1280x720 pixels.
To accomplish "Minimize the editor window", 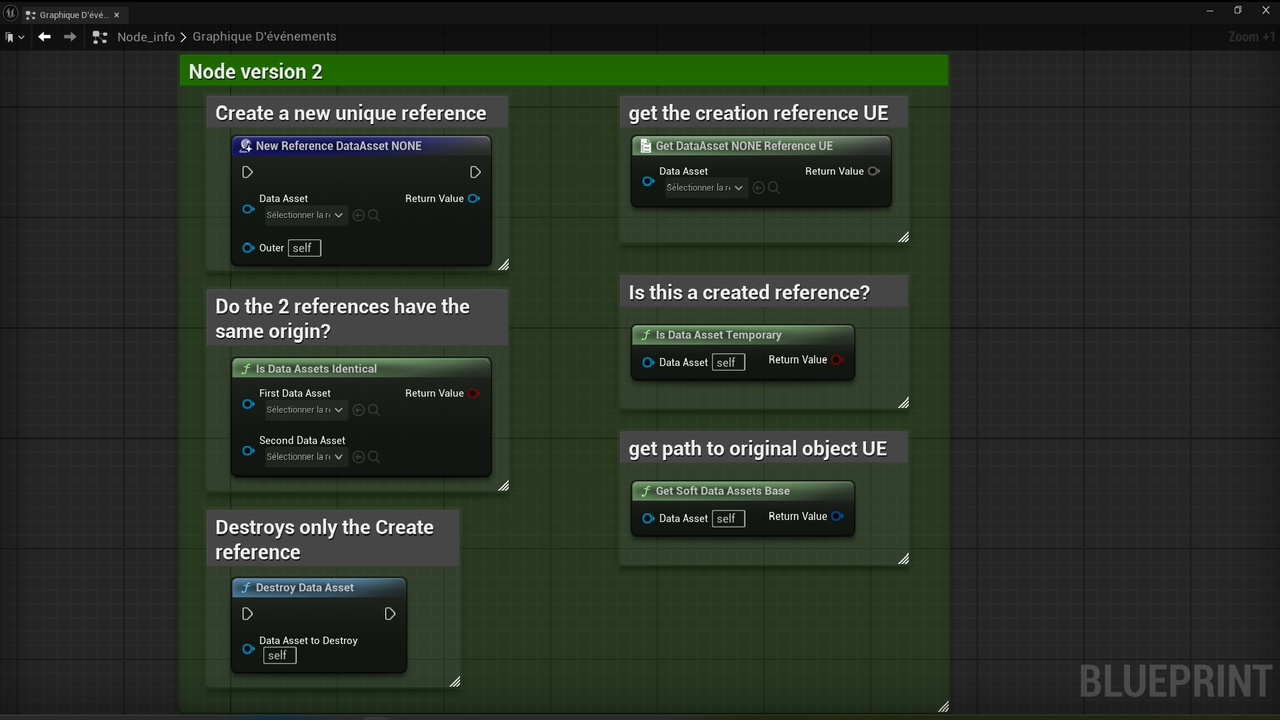I will pos(1211,10).
